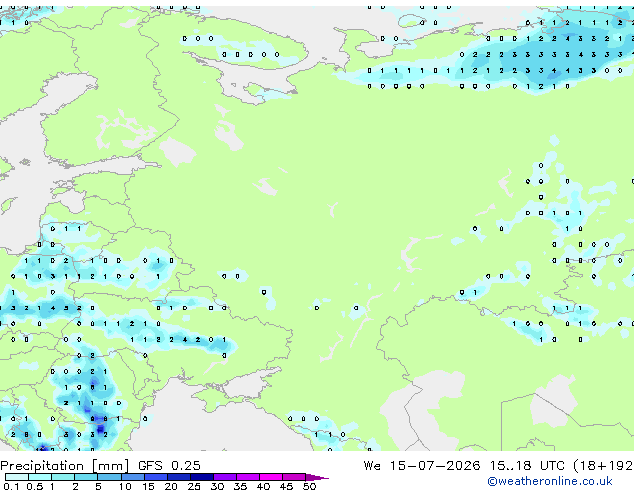Click the 20–25 mm legend swatch
This screenshot has height=490, width=634.
pyautogui.click(x=178, y=477)
